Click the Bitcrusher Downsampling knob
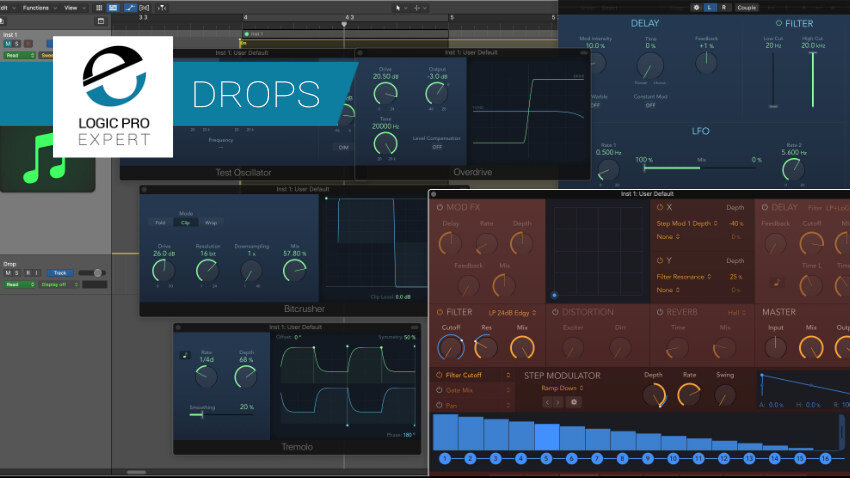The image size is (850, 478). click(251, 270)
